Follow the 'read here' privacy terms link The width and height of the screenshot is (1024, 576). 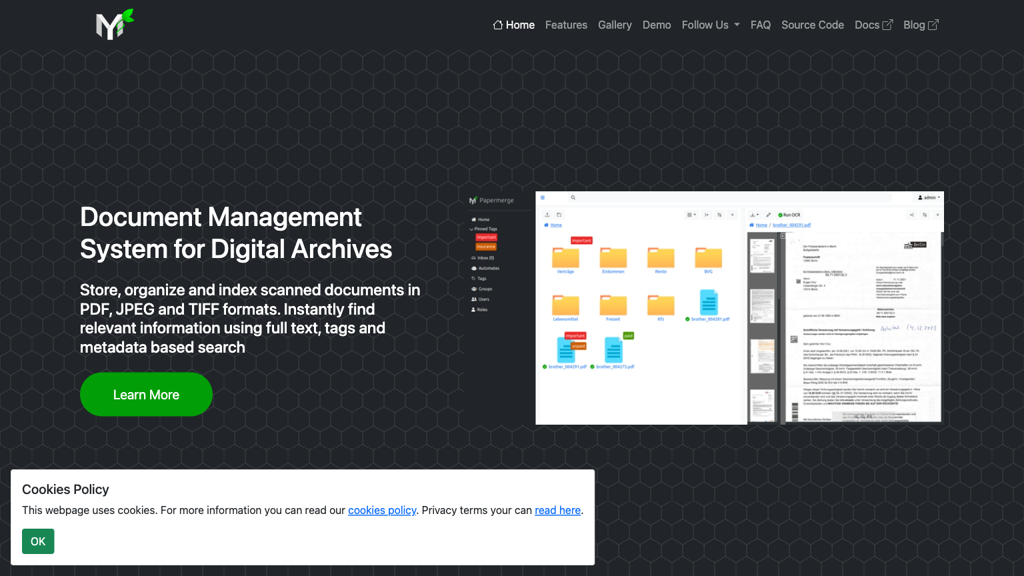(x=557, y=510)
